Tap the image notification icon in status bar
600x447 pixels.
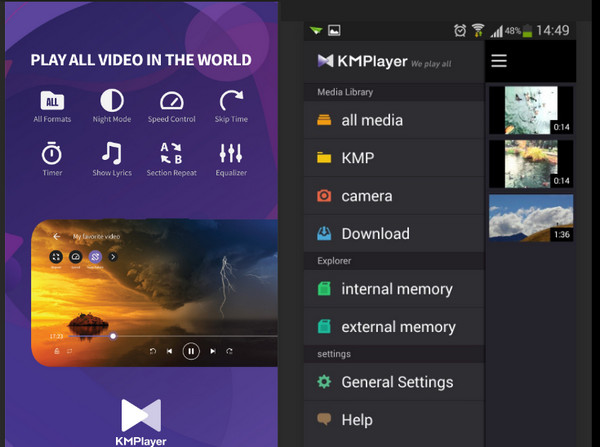click(x=334, y=30)
